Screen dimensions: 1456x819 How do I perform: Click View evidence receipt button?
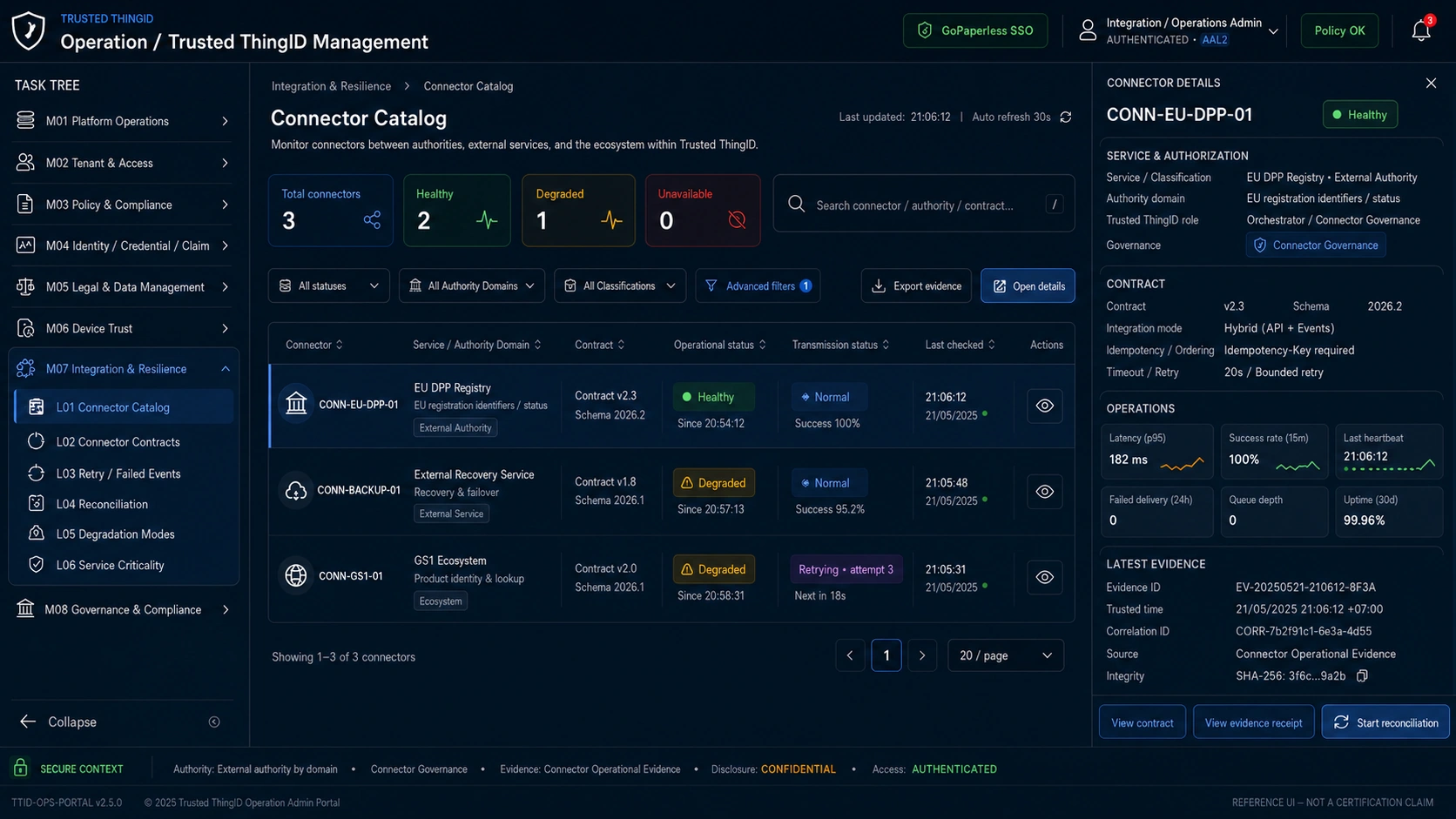(1254, 722)
